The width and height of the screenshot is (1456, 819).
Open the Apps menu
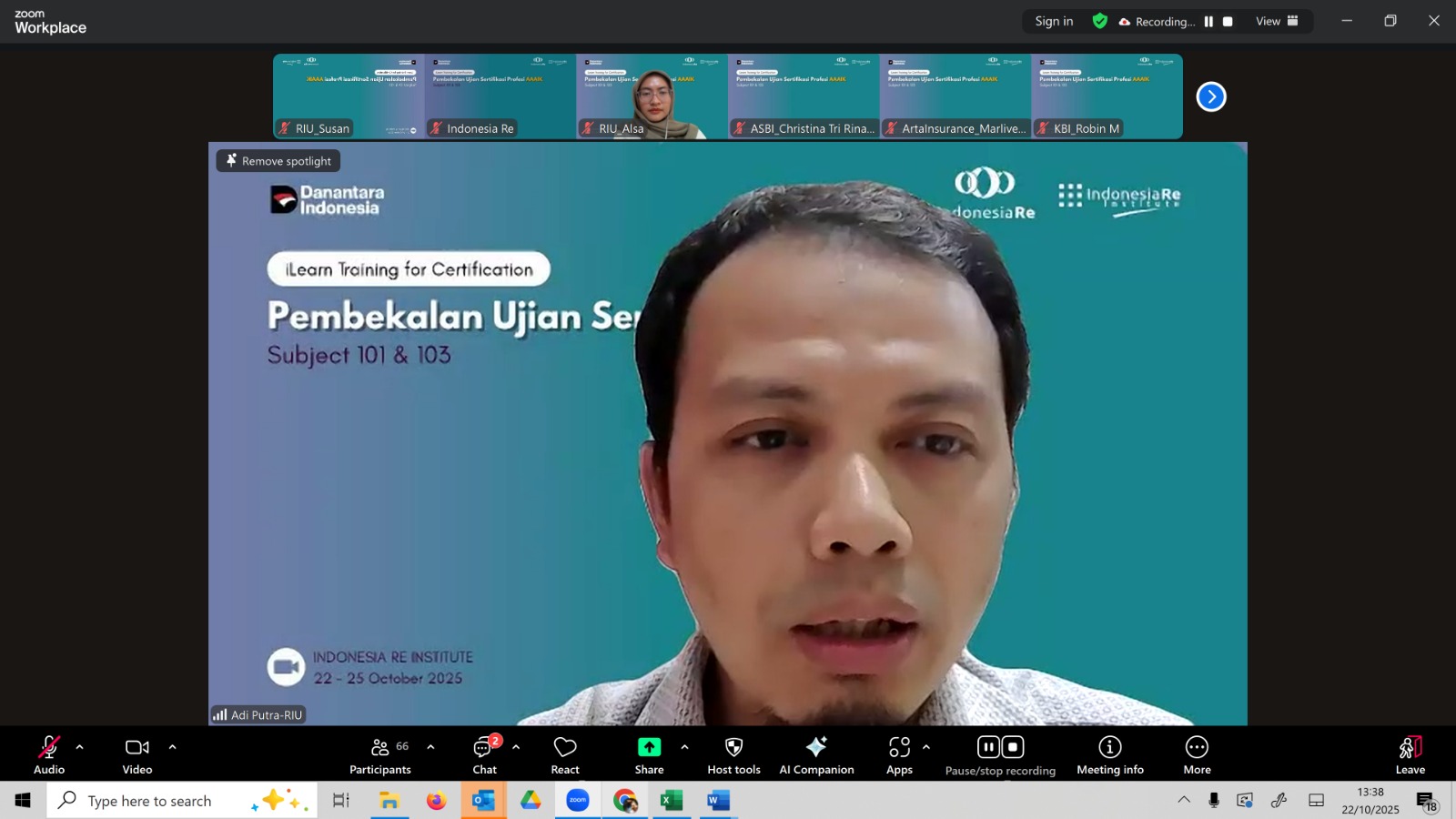[899, 755]
